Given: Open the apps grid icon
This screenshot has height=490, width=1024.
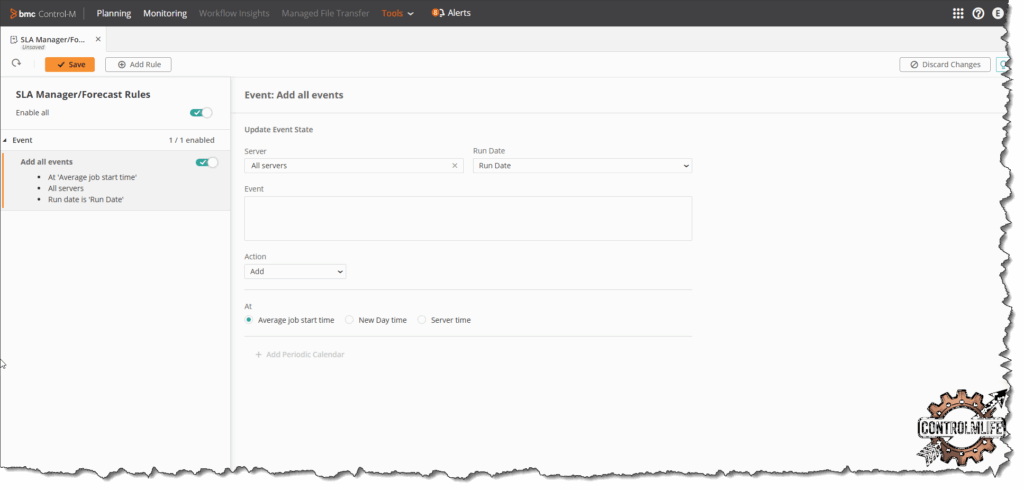Looking at the screenshot, I should (x=958, y=13).
